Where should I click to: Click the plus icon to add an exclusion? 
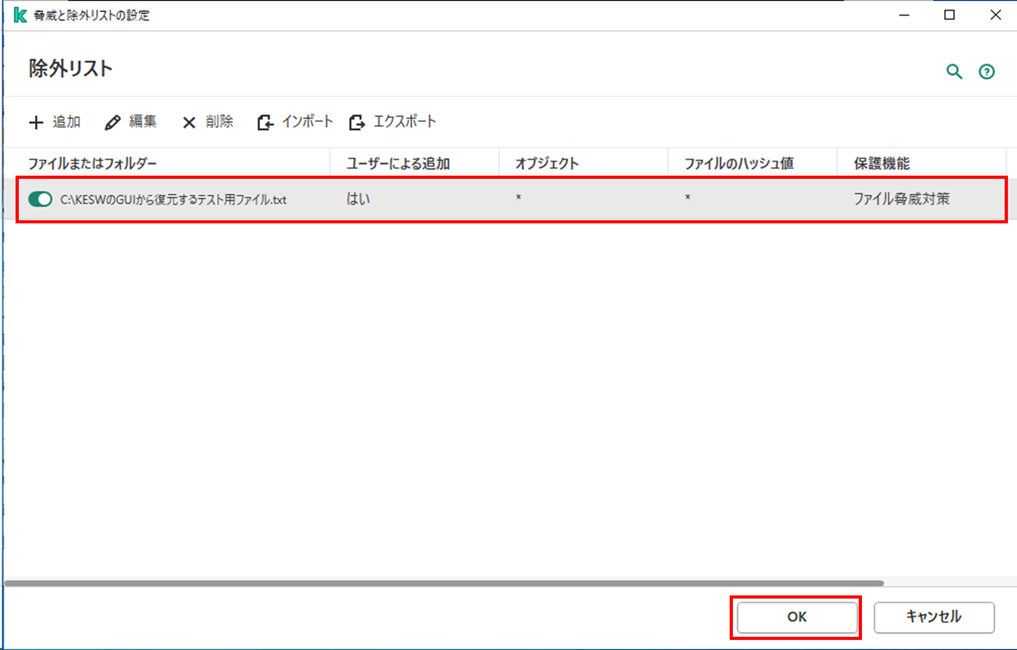pyautogui.click(x=34, y=121)
